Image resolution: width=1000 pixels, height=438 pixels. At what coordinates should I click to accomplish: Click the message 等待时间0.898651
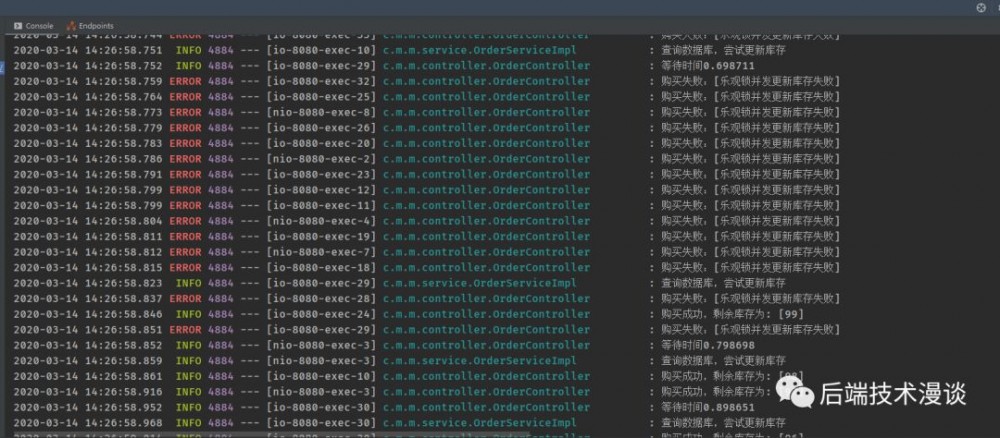(707, 407)
